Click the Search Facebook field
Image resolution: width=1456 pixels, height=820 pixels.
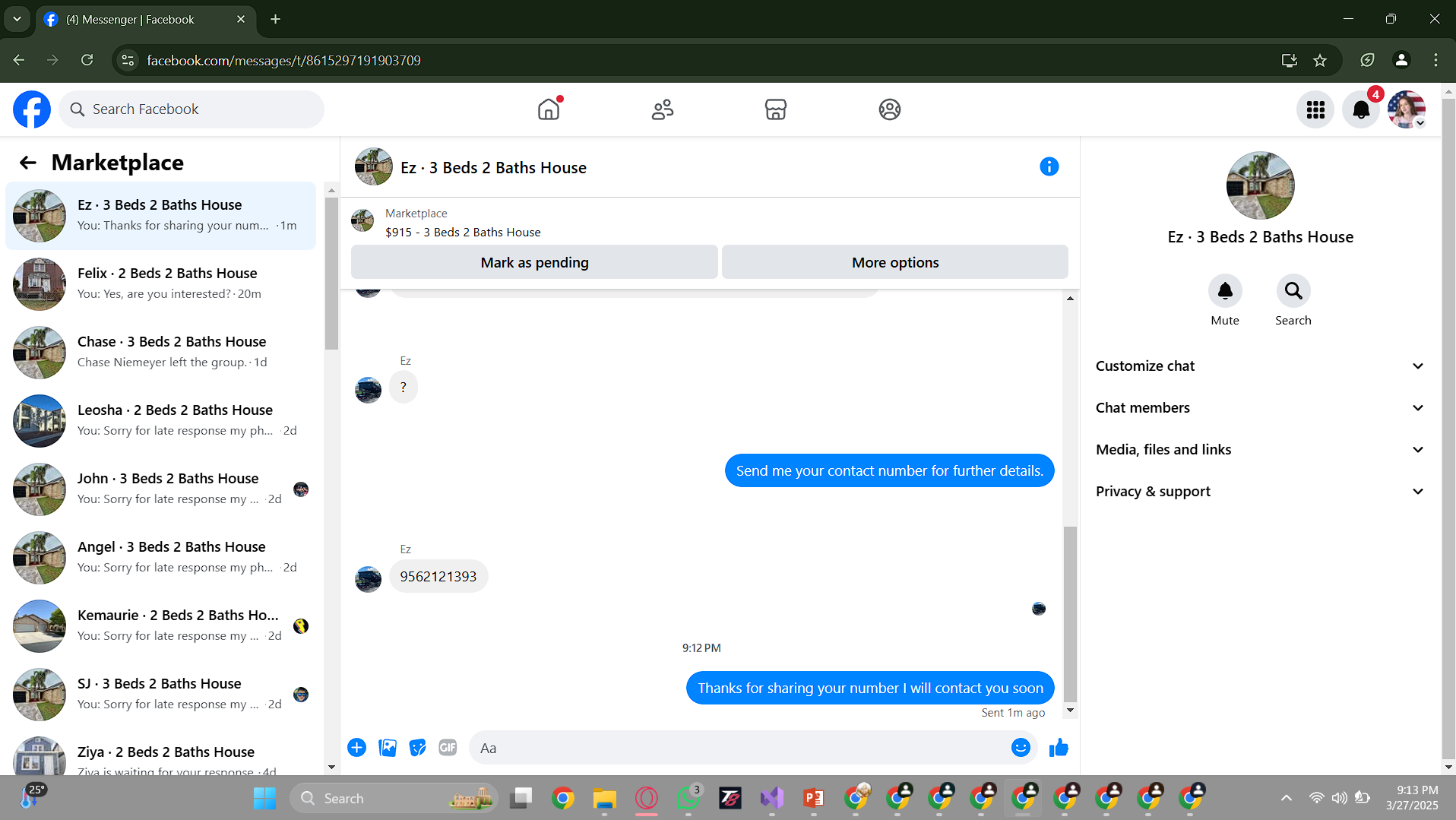coord(191,109)
